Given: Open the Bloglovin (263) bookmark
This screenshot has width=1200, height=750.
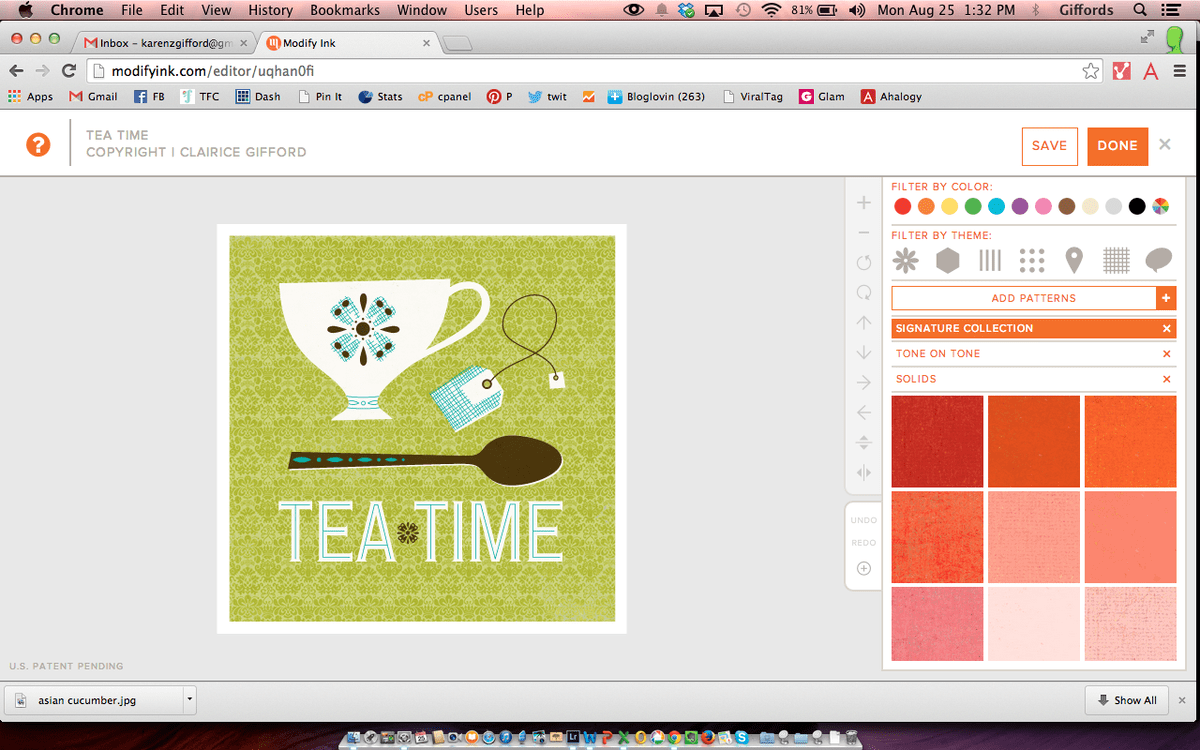Looking at the screenshot, I should (x=656, y=97).
